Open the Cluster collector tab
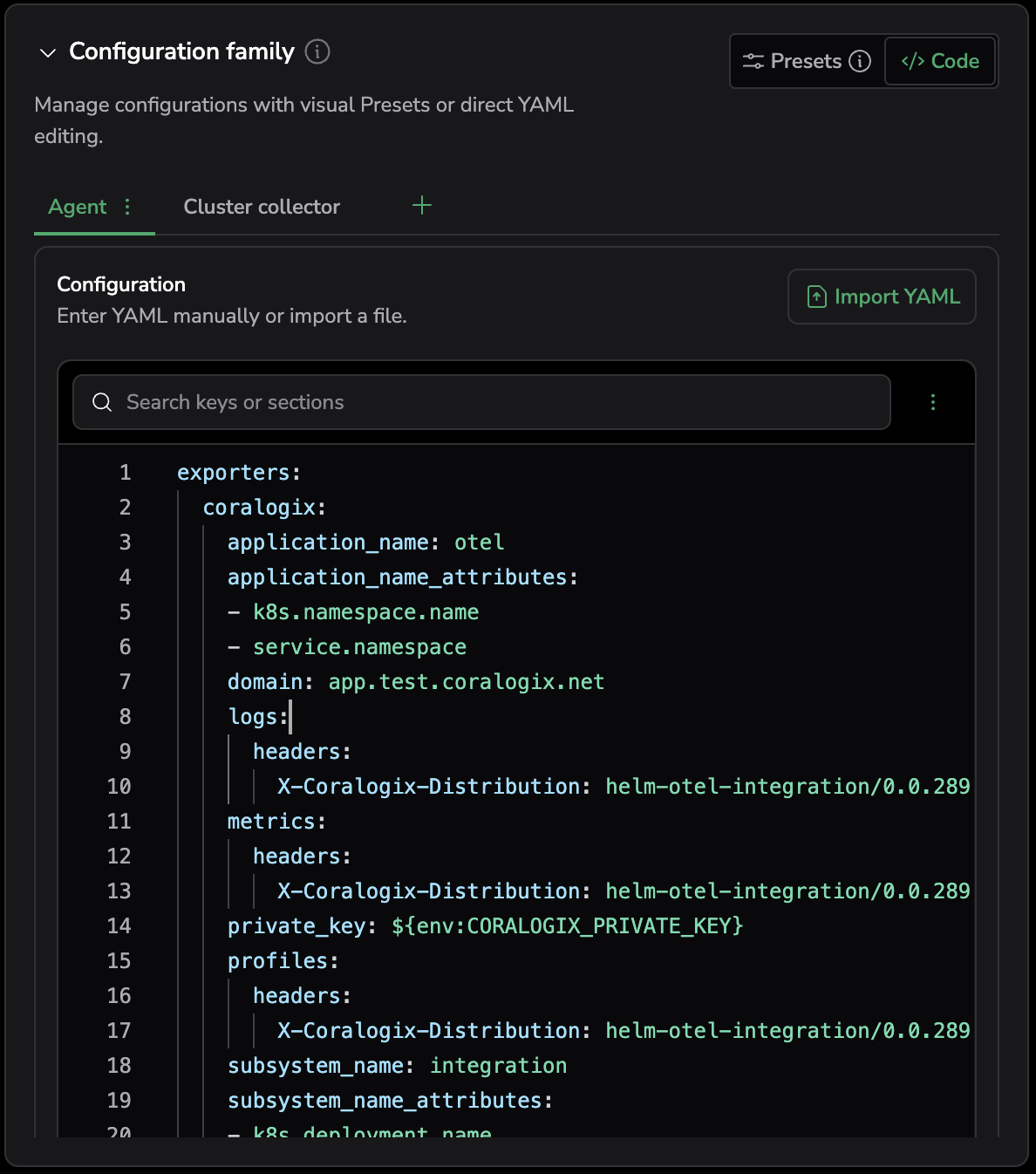This screenshot has width=1036, height=1174. [x=262, y=207]
